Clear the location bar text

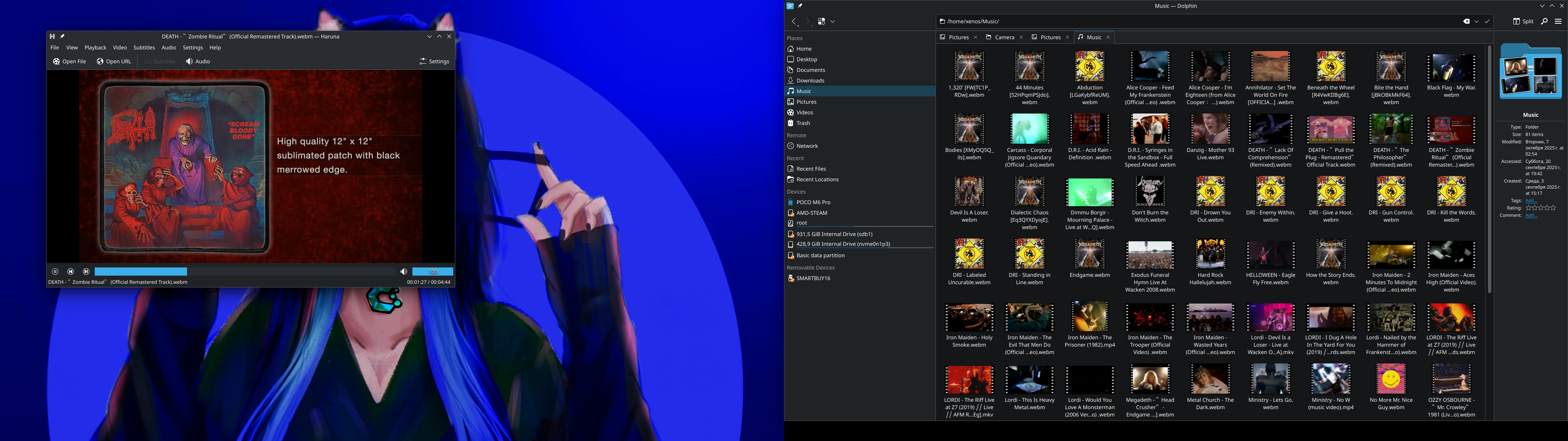[1466, 21]
